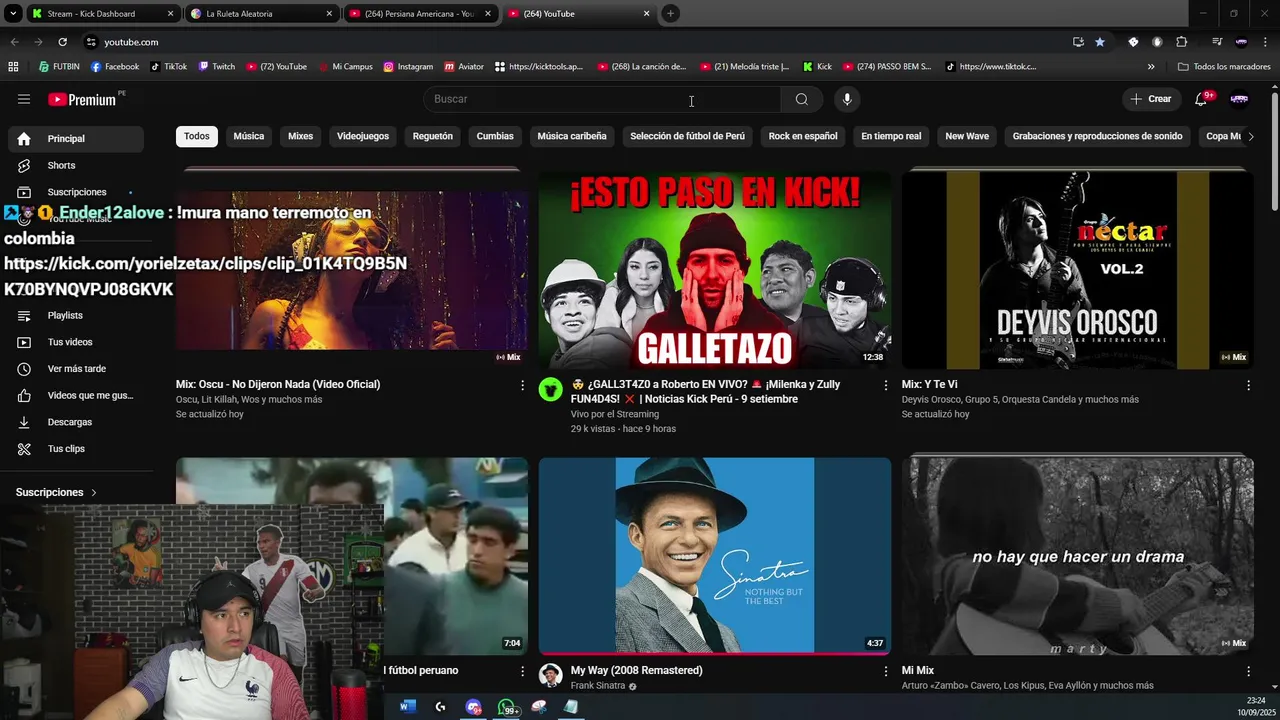Open the Twitch bookmark
This screenshot has width=1280, height=720.
(x=217, y=67)
